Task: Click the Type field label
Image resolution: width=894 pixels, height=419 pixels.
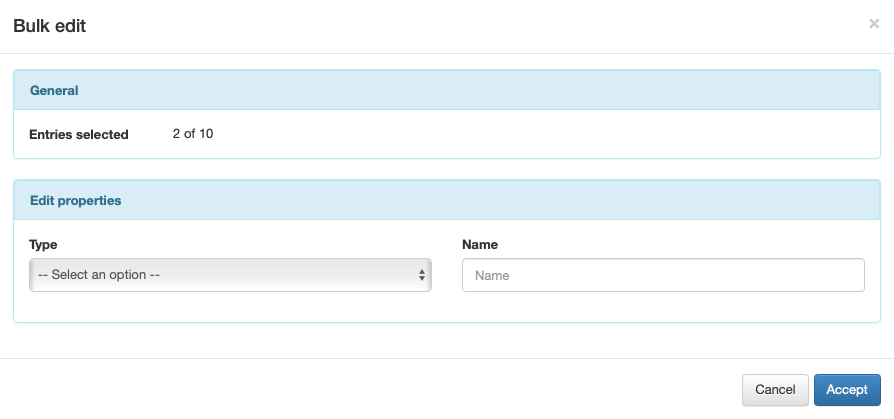Action: pos(43,244)
